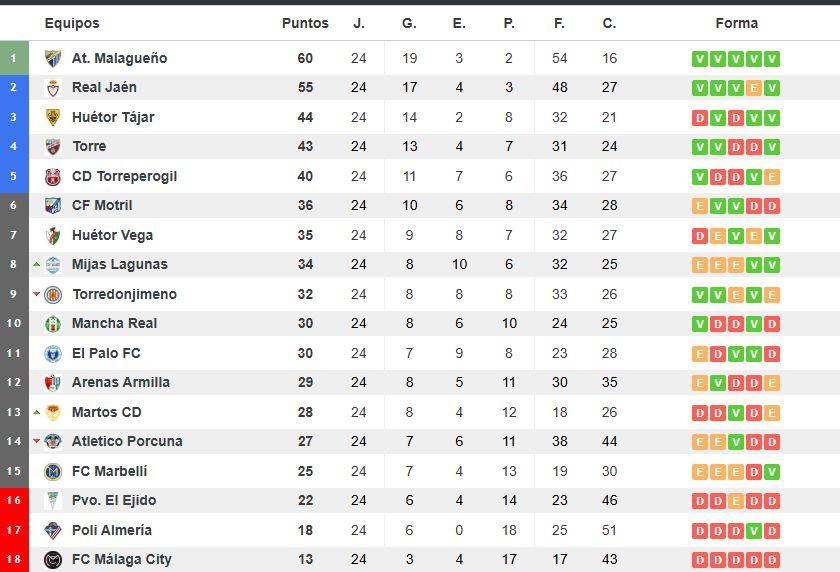Click the Huétor Tájar team badge
The height and width of the screenshot is (572, 840).
point(52,117)
